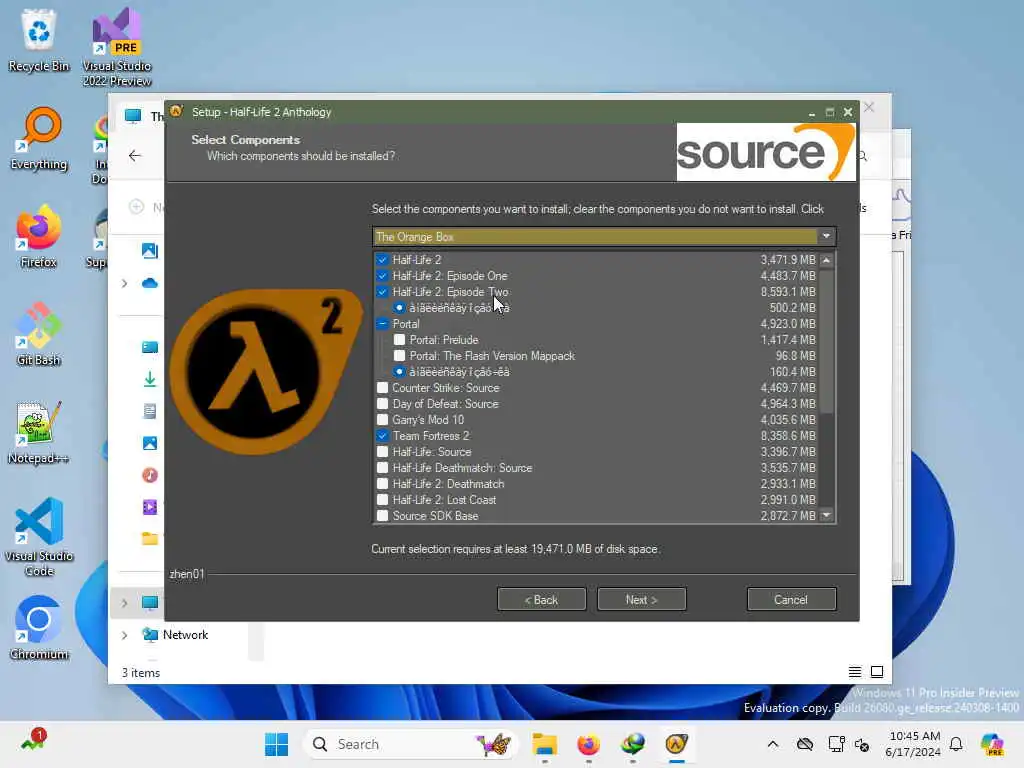Image resolution: width=1024 pixels, height=768 pixels.
Task: Click the component list scrollbar thumb
Action: (827, 341)
